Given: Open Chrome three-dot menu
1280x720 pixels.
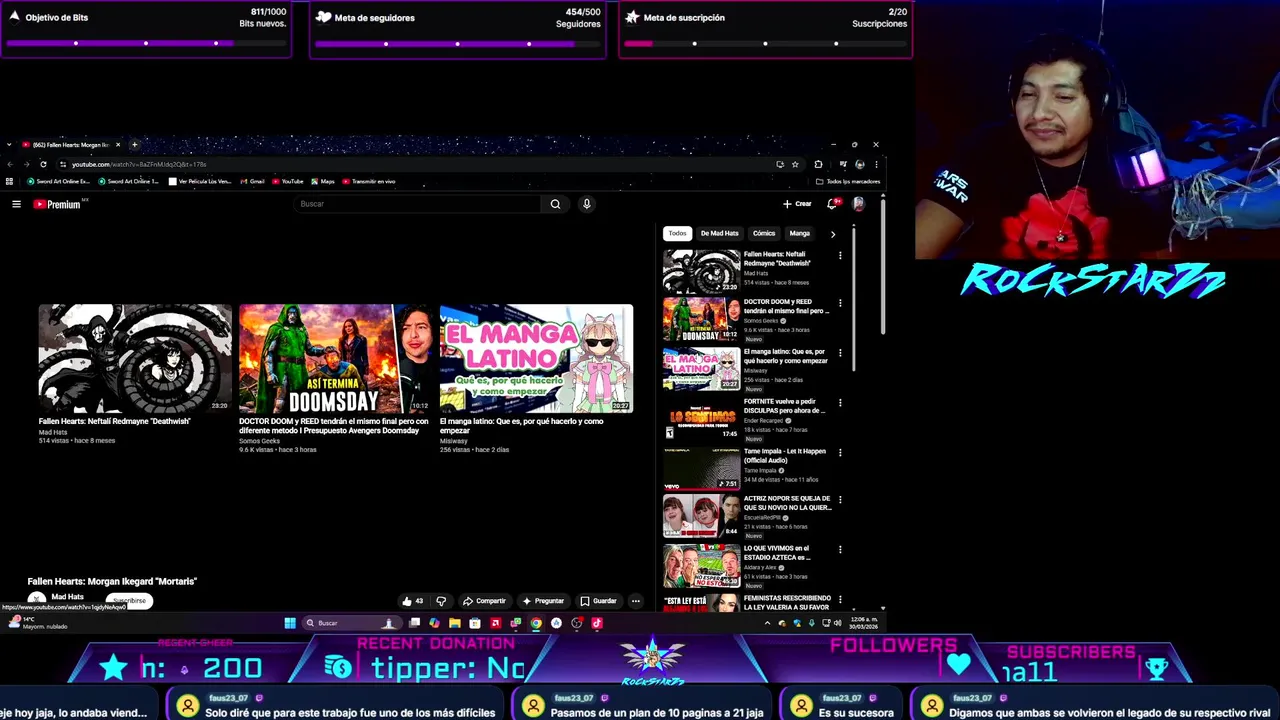Looking at the screenshot, I should (x=876, y=164).
